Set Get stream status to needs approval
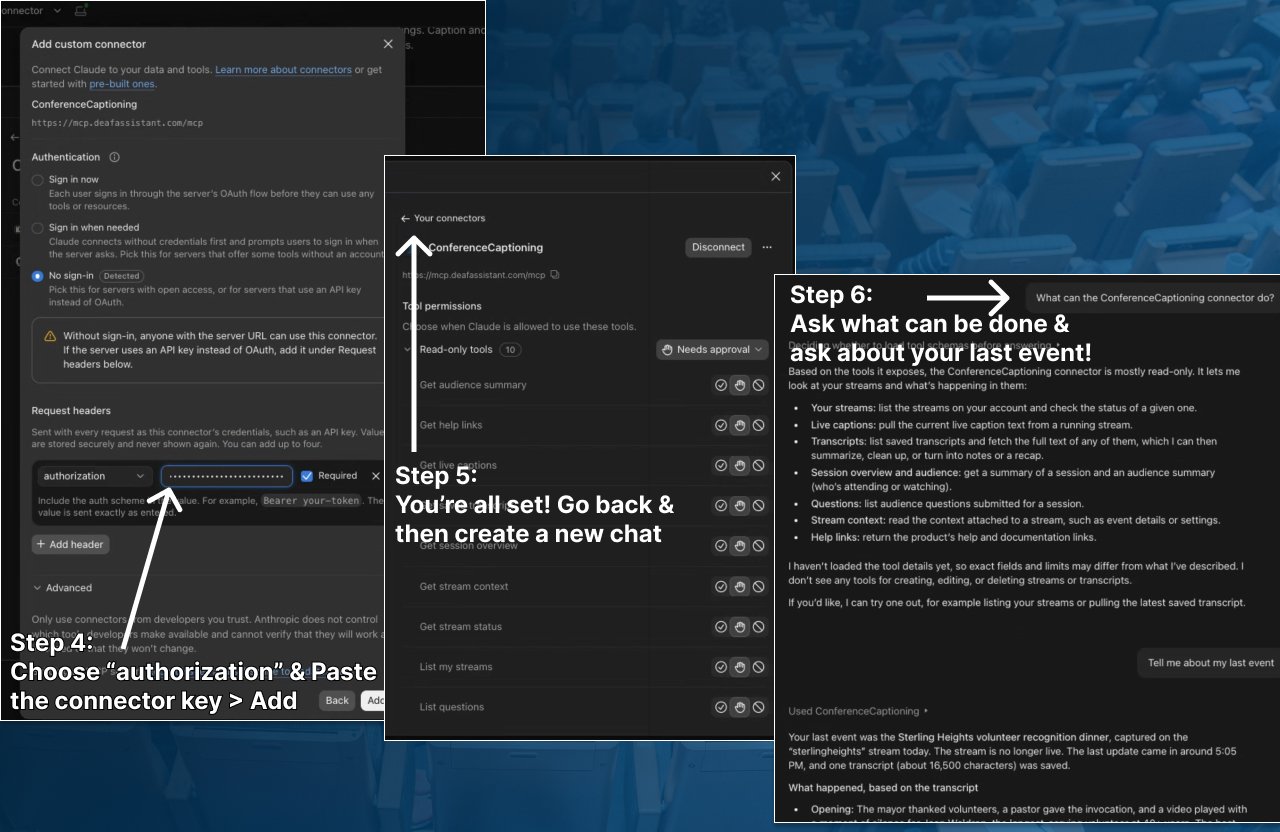Screen dimensions: 1280x832 point(740,627)
